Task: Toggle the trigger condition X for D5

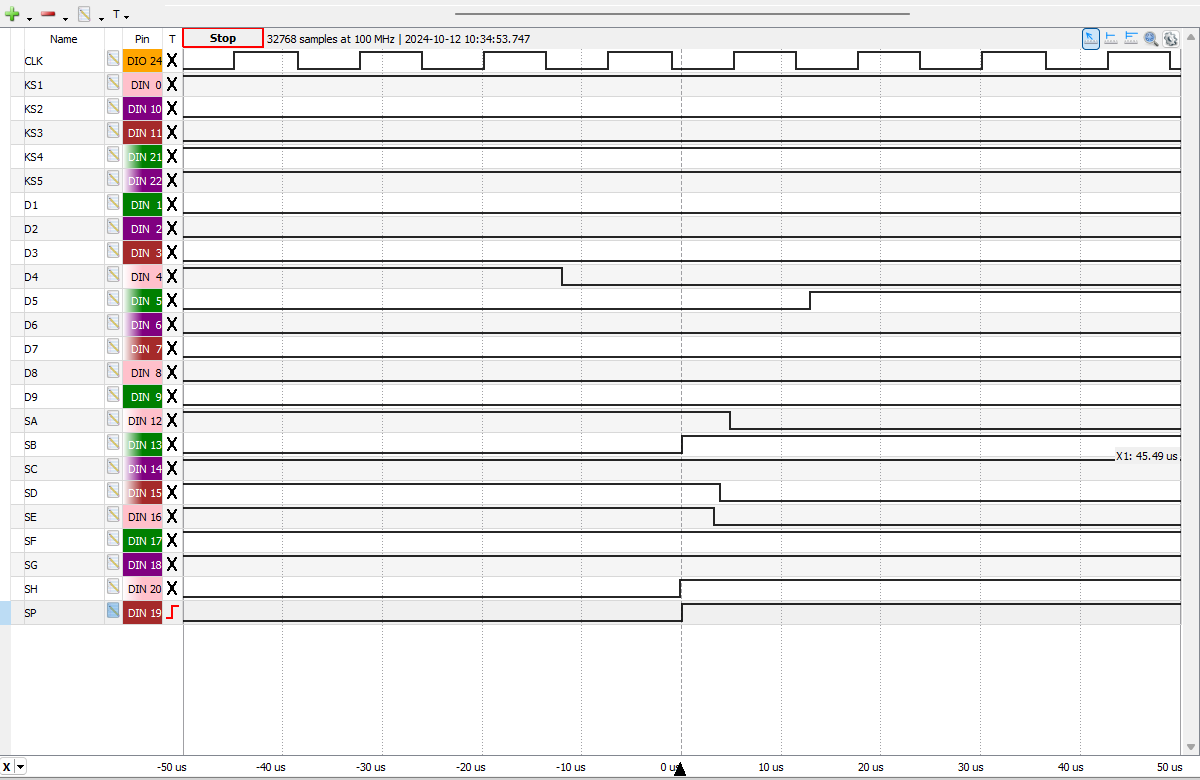Action: tap(172, 301)
